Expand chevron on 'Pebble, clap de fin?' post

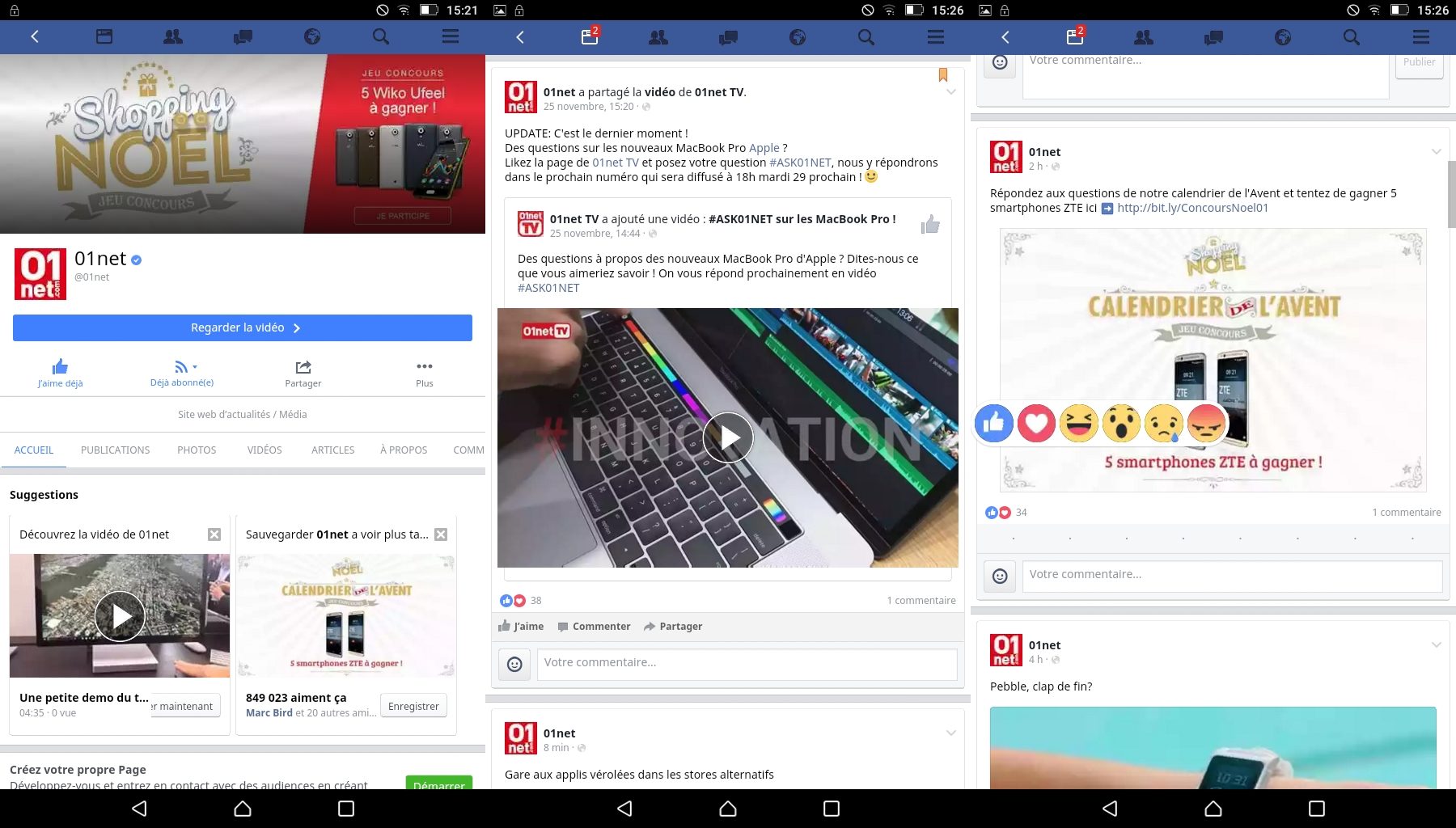pyautogui.click(x=1437, y=645)
